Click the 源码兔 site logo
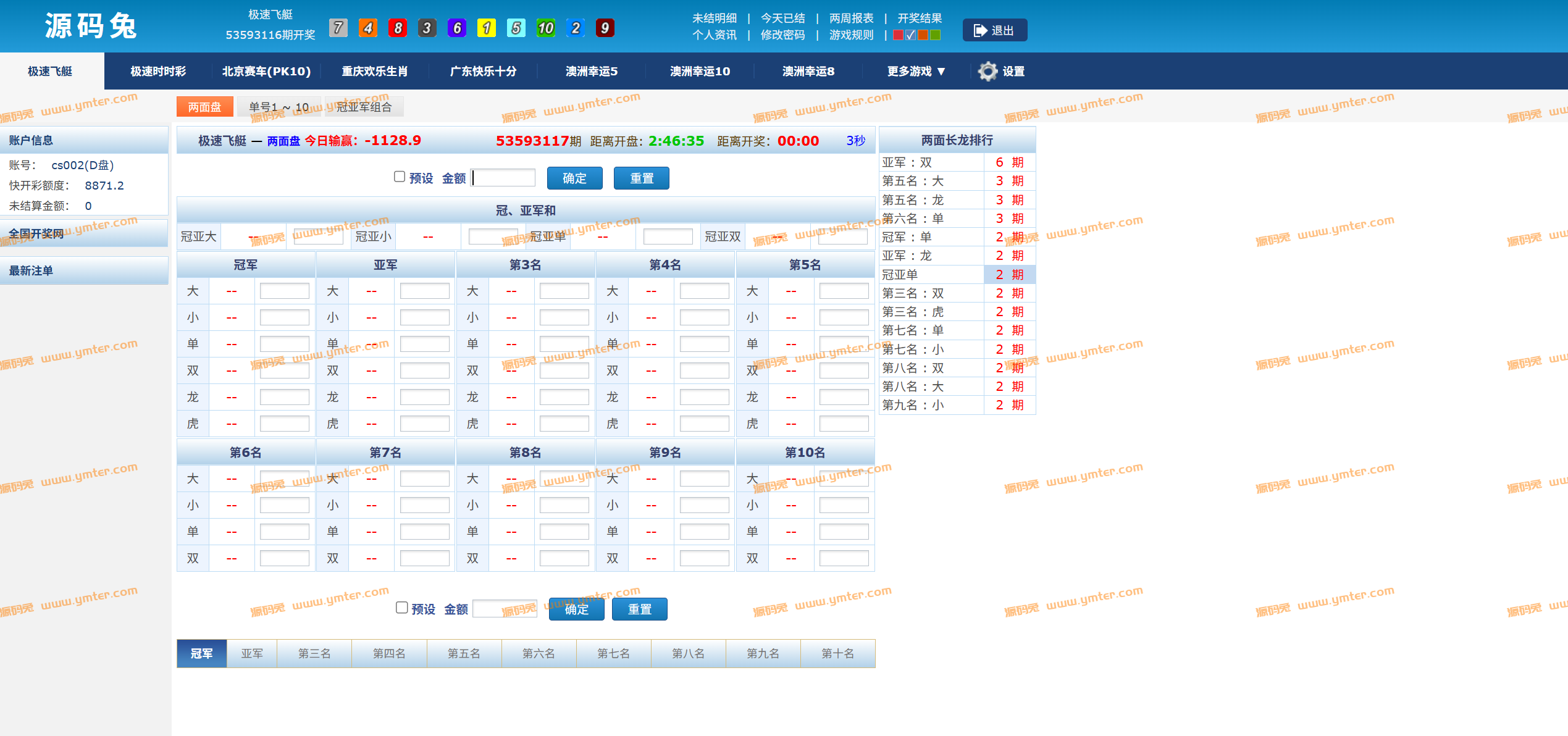 [91, 27]
